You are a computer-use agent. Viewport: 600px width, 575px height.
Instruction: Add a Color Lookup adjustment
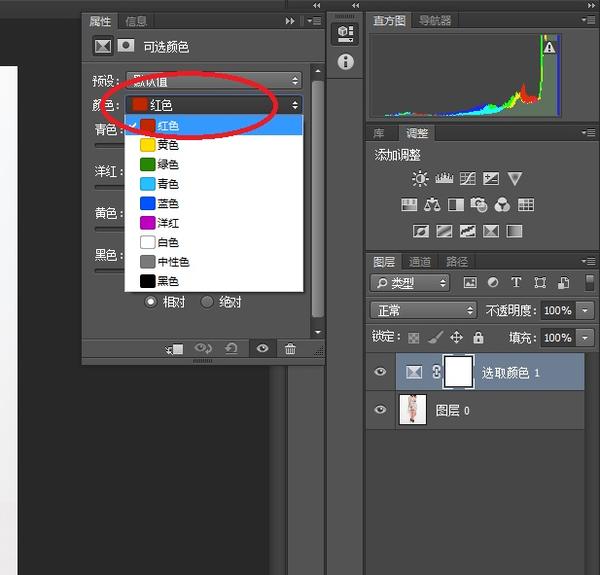[526, 205]
